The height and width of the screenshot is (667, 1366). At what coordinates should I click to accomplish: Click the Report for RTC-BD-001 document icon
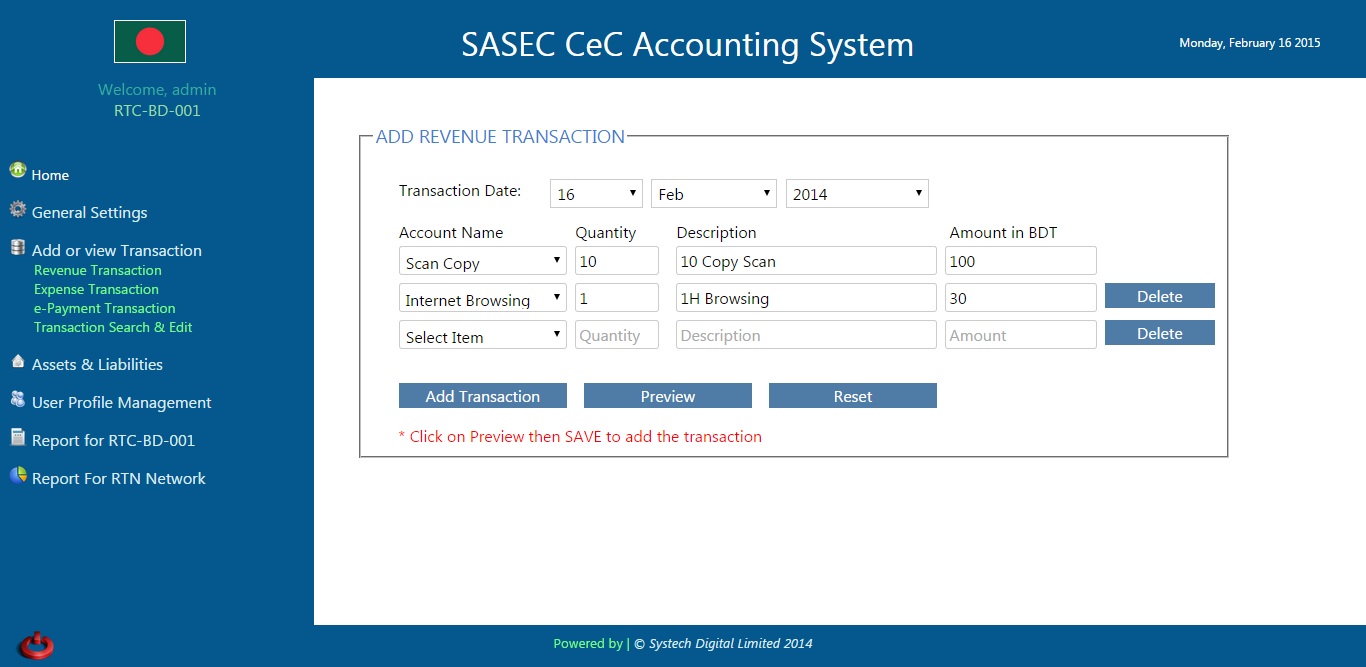(17, 438)
